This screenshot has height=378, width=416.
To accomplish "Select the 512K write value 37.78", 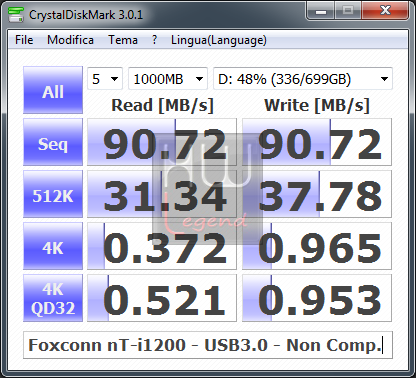I will point(317,194).
